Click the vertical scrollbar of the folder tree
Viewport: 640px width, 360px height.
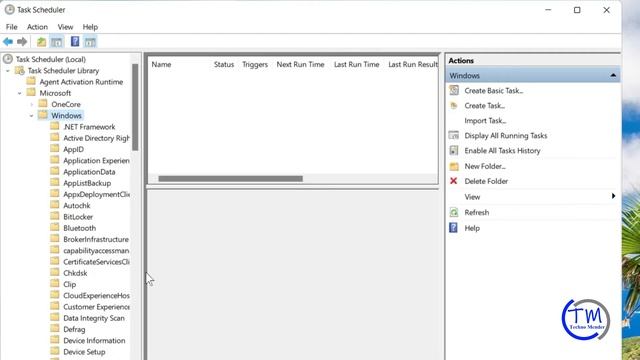click(135, 107)
